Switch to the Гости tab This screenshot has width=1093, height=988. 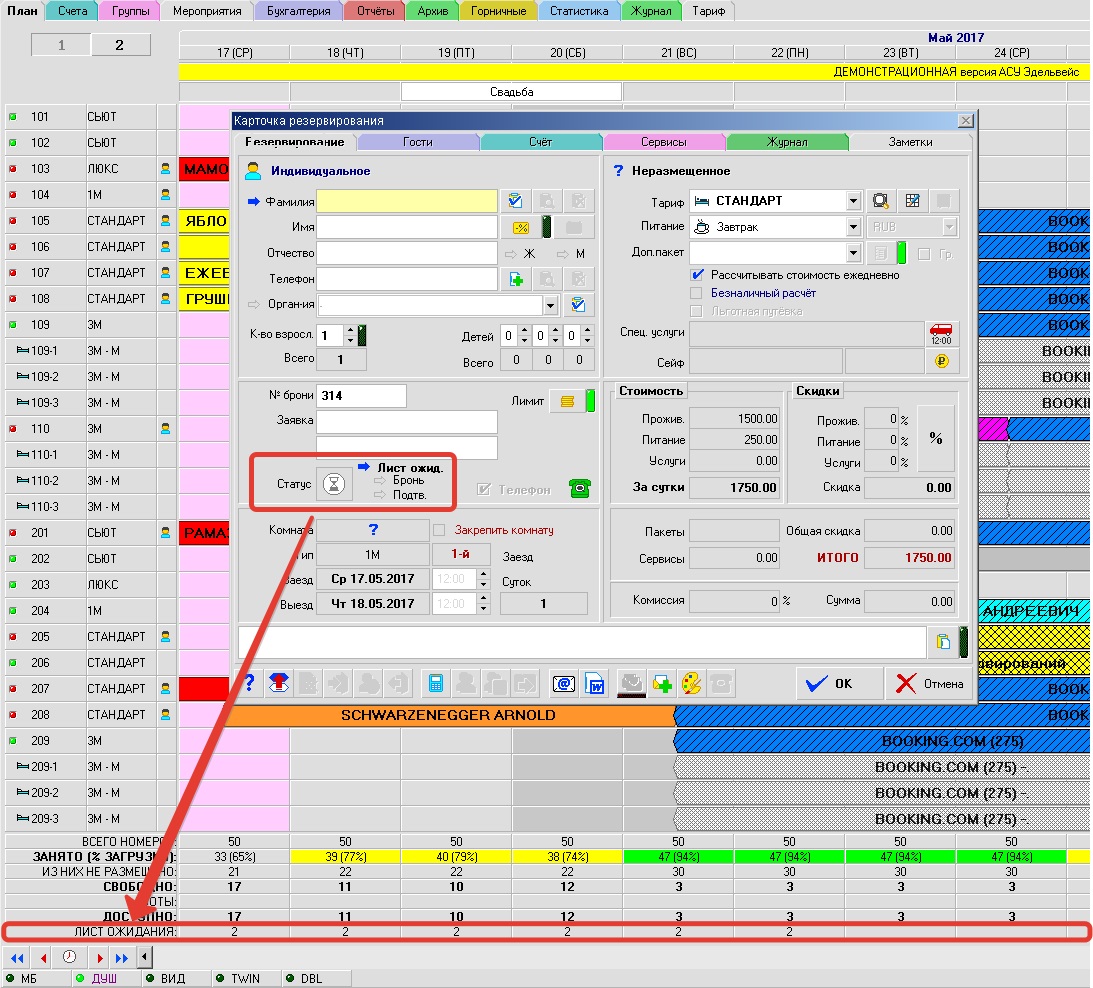(x=418, y=142)
